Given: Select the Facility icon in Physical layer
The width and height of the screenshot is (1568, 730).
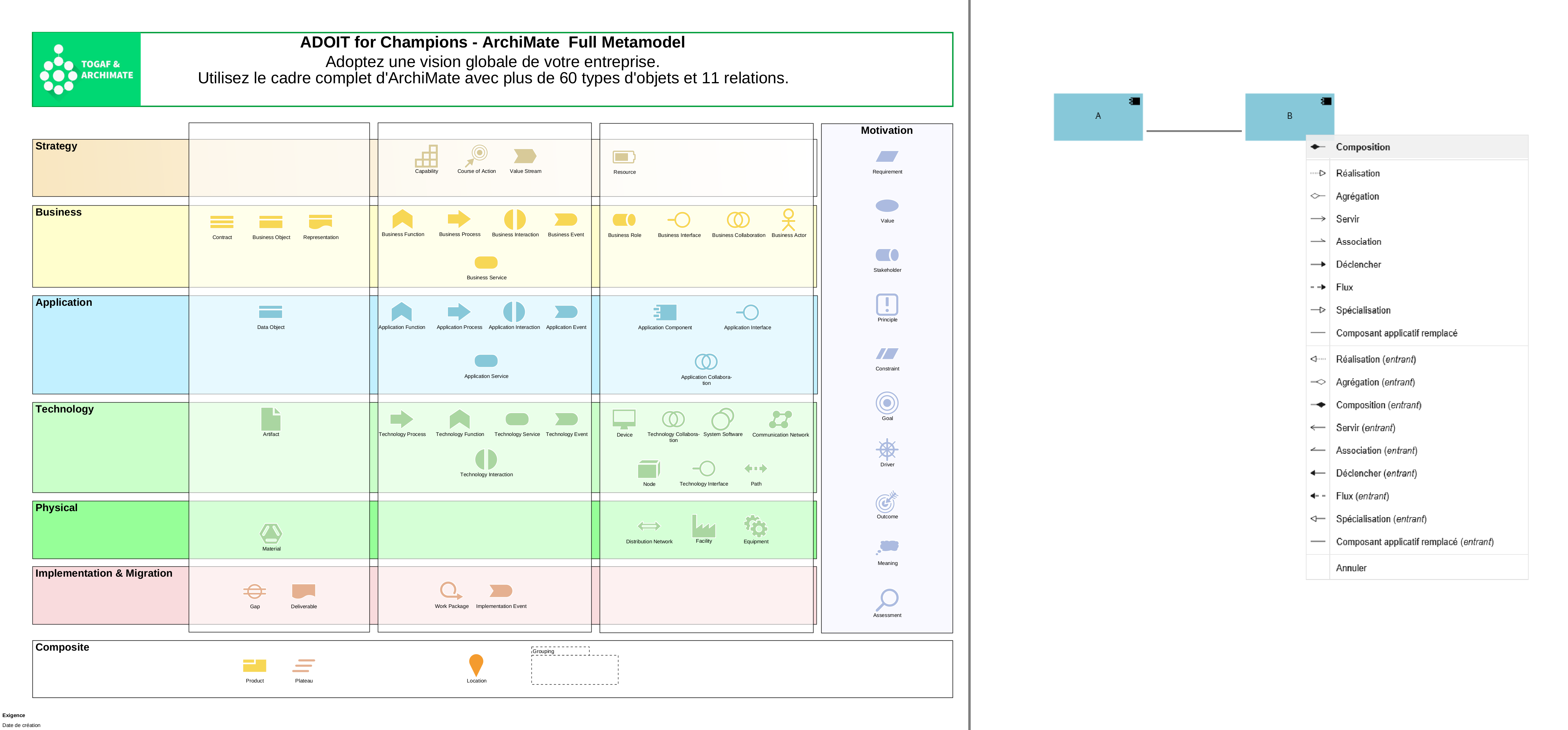Looking at the screenshot, I should (x=704, y=526).
